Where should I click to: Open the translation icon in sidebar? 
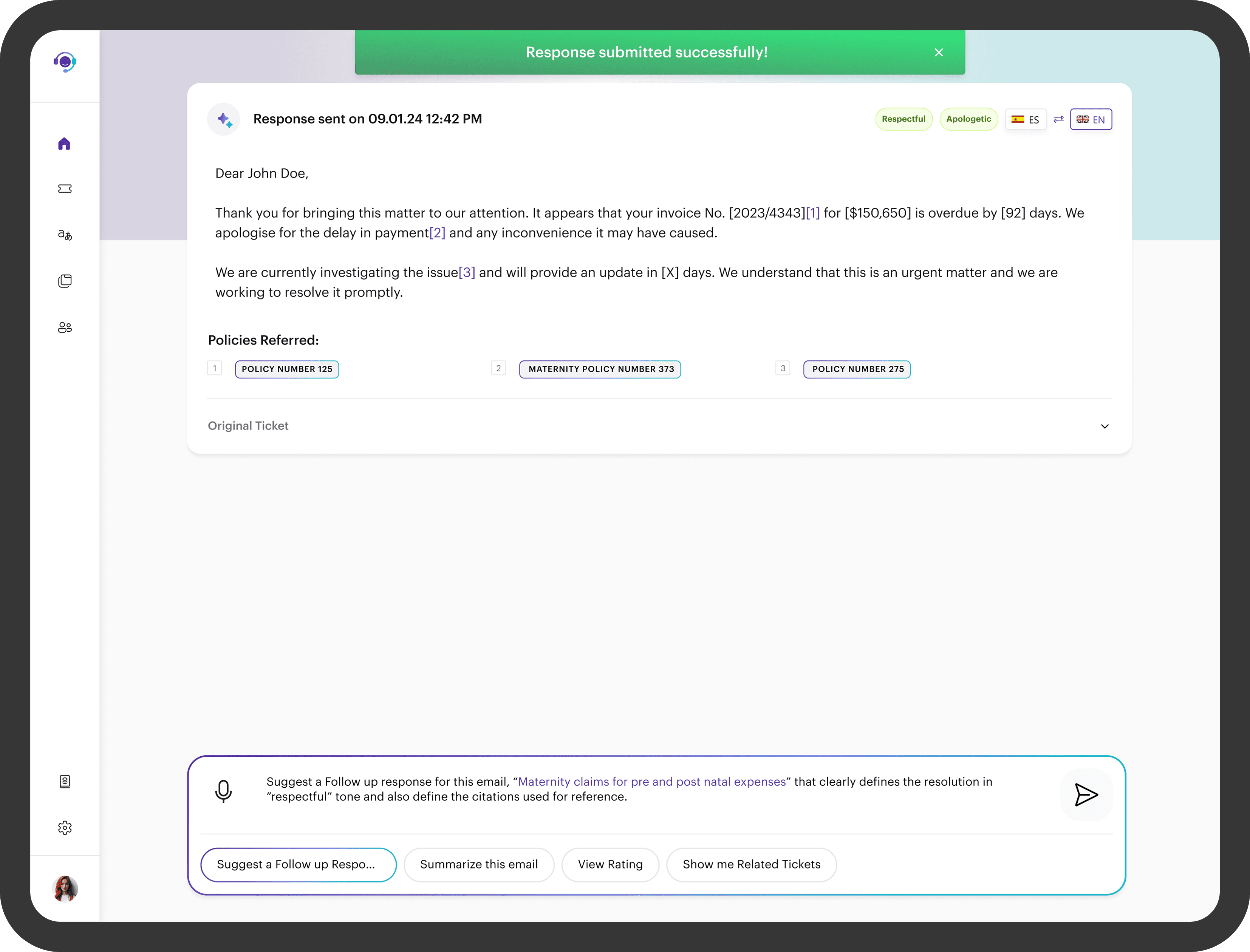pyautogui.click(x=65, y=235)
